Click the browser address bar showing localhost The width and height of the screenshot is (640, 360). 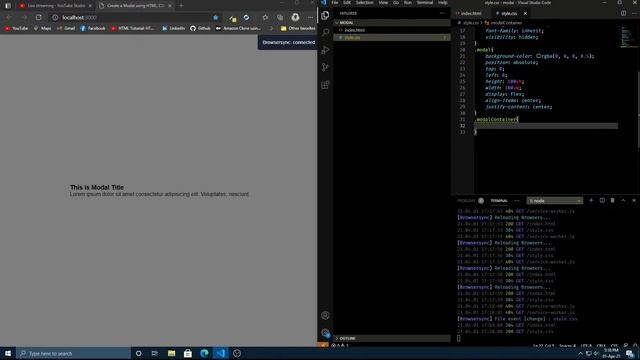click(135, 18)
